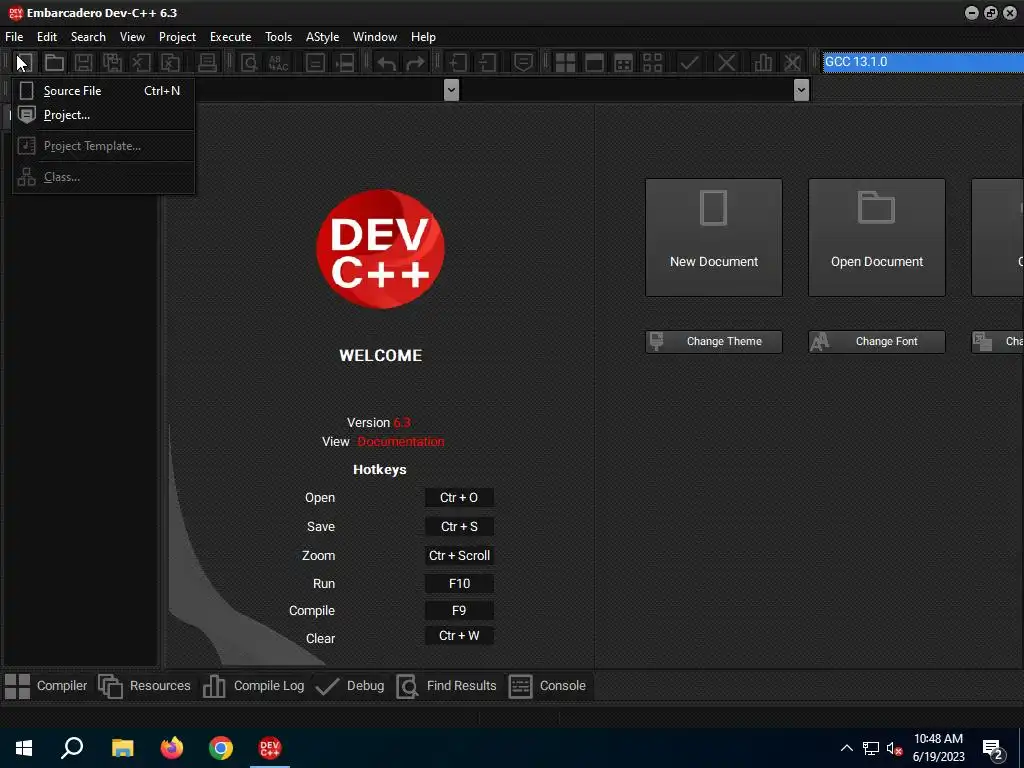1024x768 pixels.
Task: Open the Edit menu
Action: tap(47, 37)
